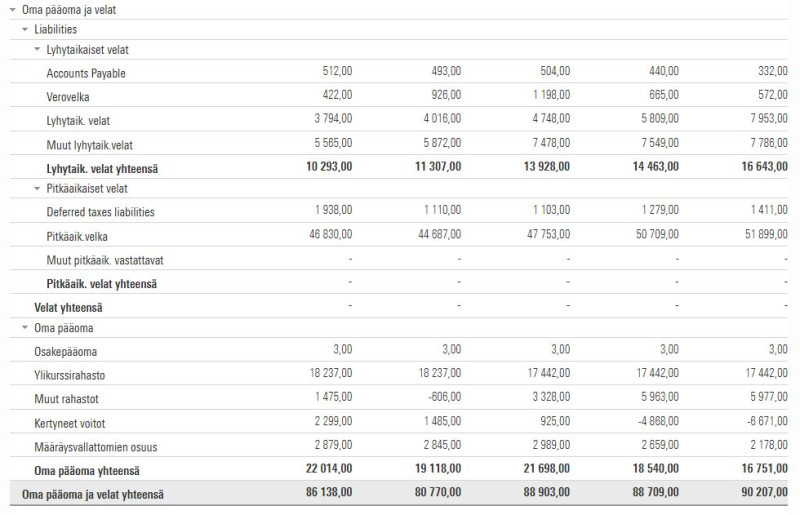800x515 pixels.
Task: Select Deferred taxes liabilities row
Action: pos(398,211)
